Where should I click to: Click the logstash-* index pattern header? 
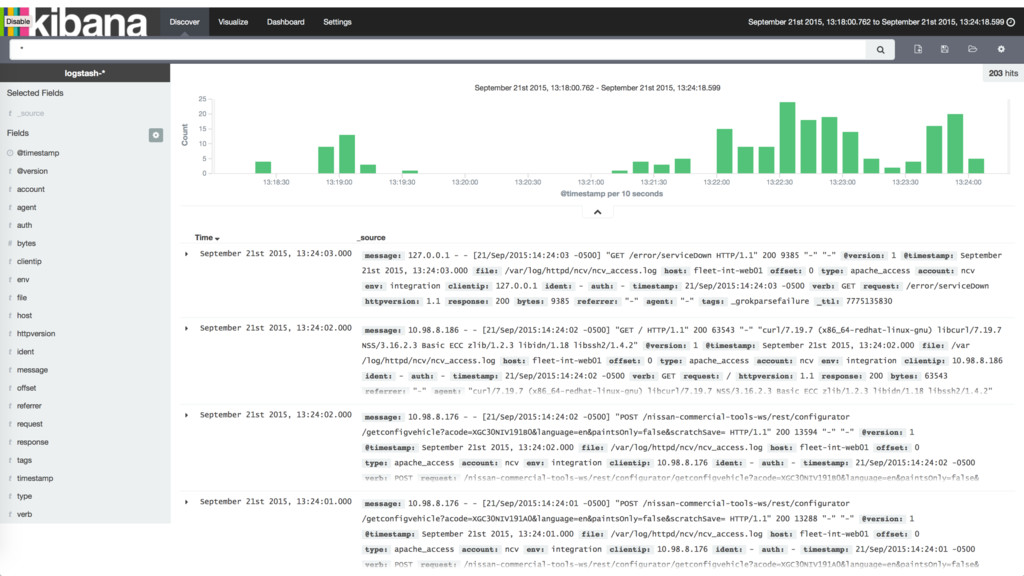coord(85,73)
